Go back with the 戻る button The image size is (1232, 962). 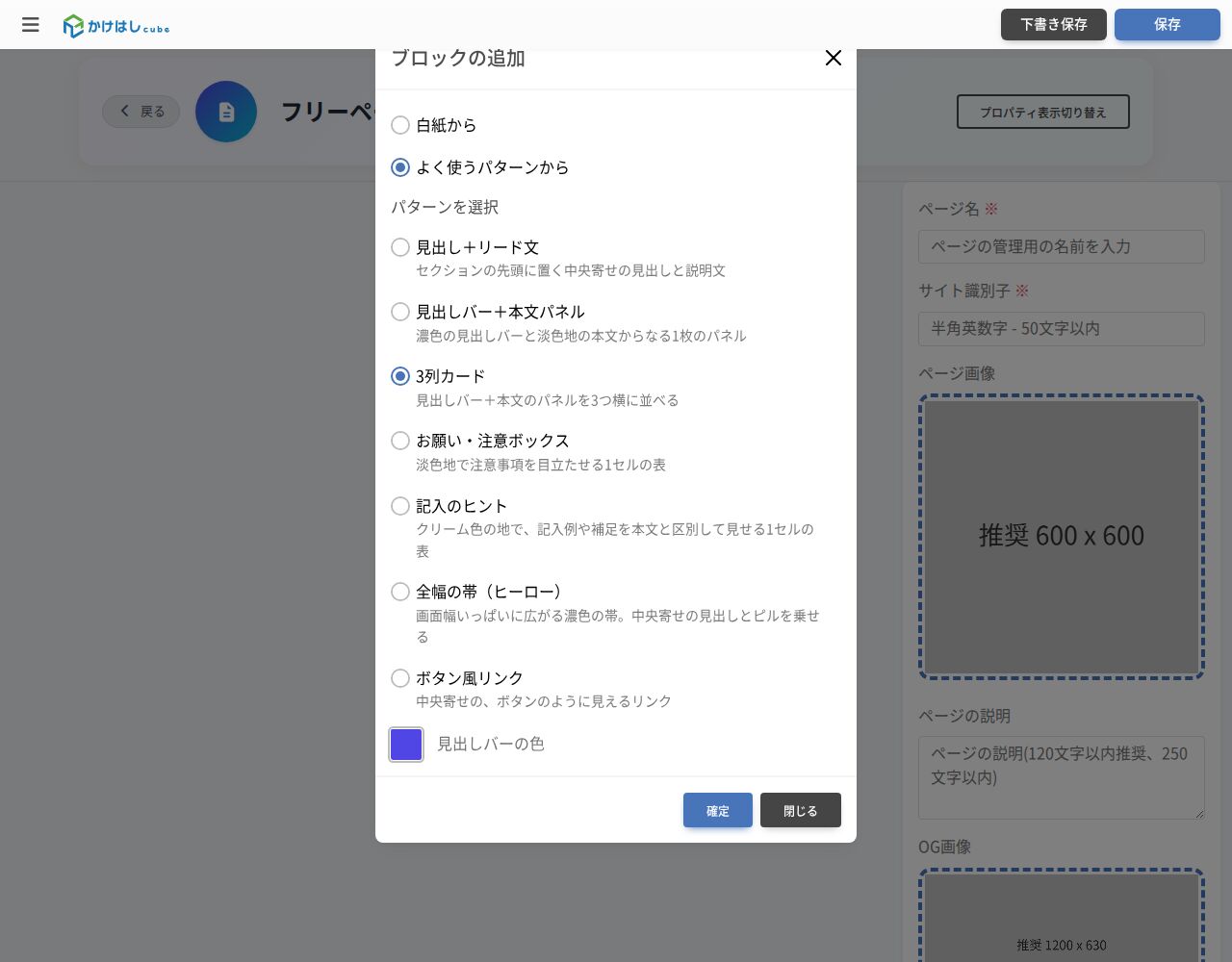click(x=141, y=112)
